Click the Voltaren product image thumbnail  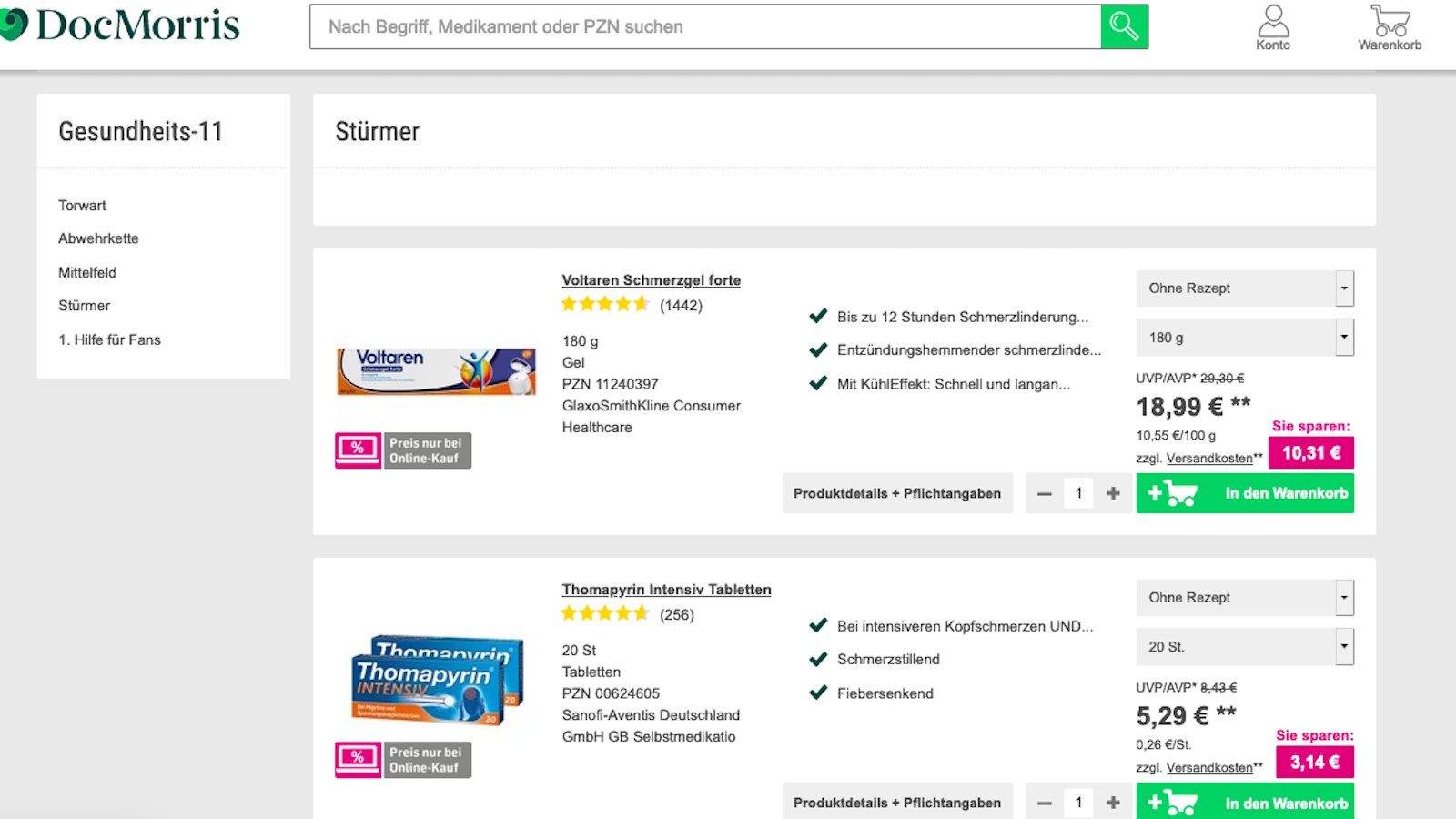(x=436, y=371)
